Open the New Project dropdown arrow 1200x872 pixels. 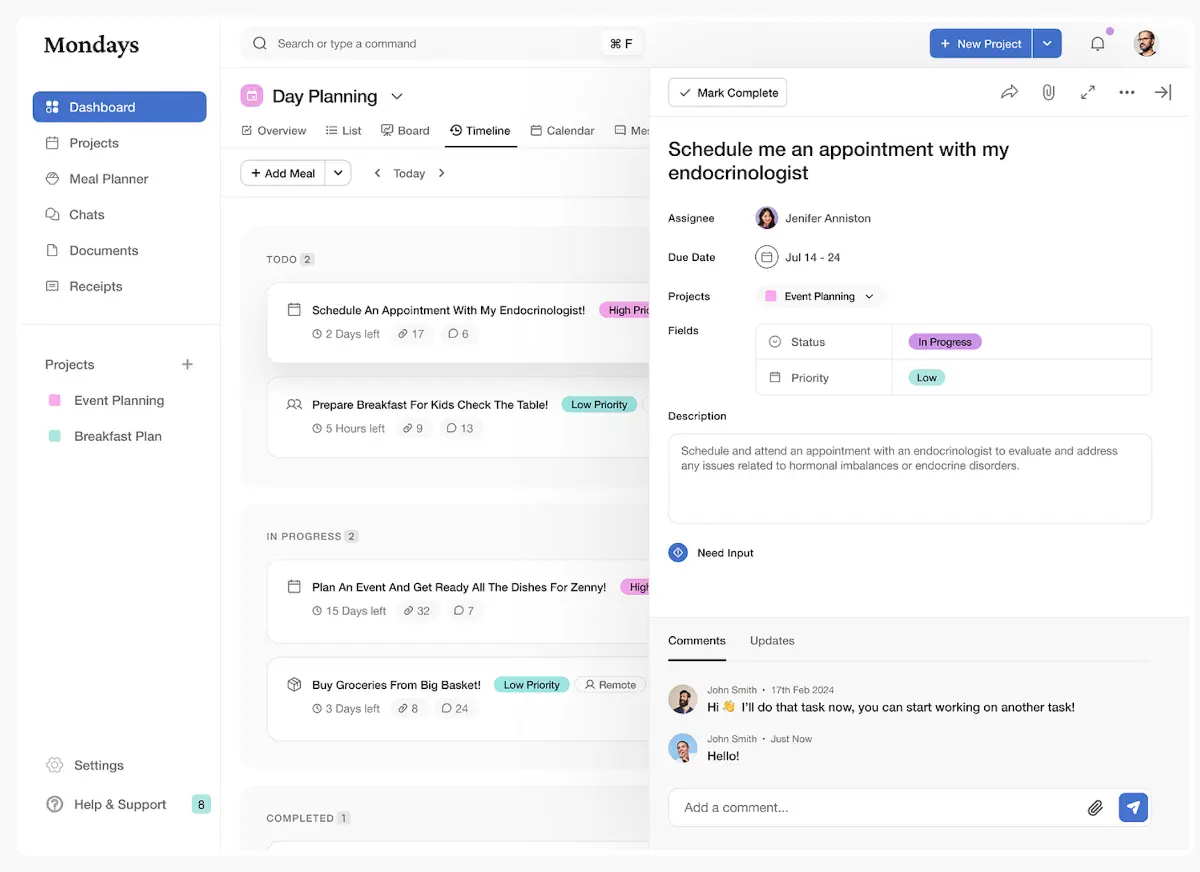pyautogui.click(x=1047, y=44)
